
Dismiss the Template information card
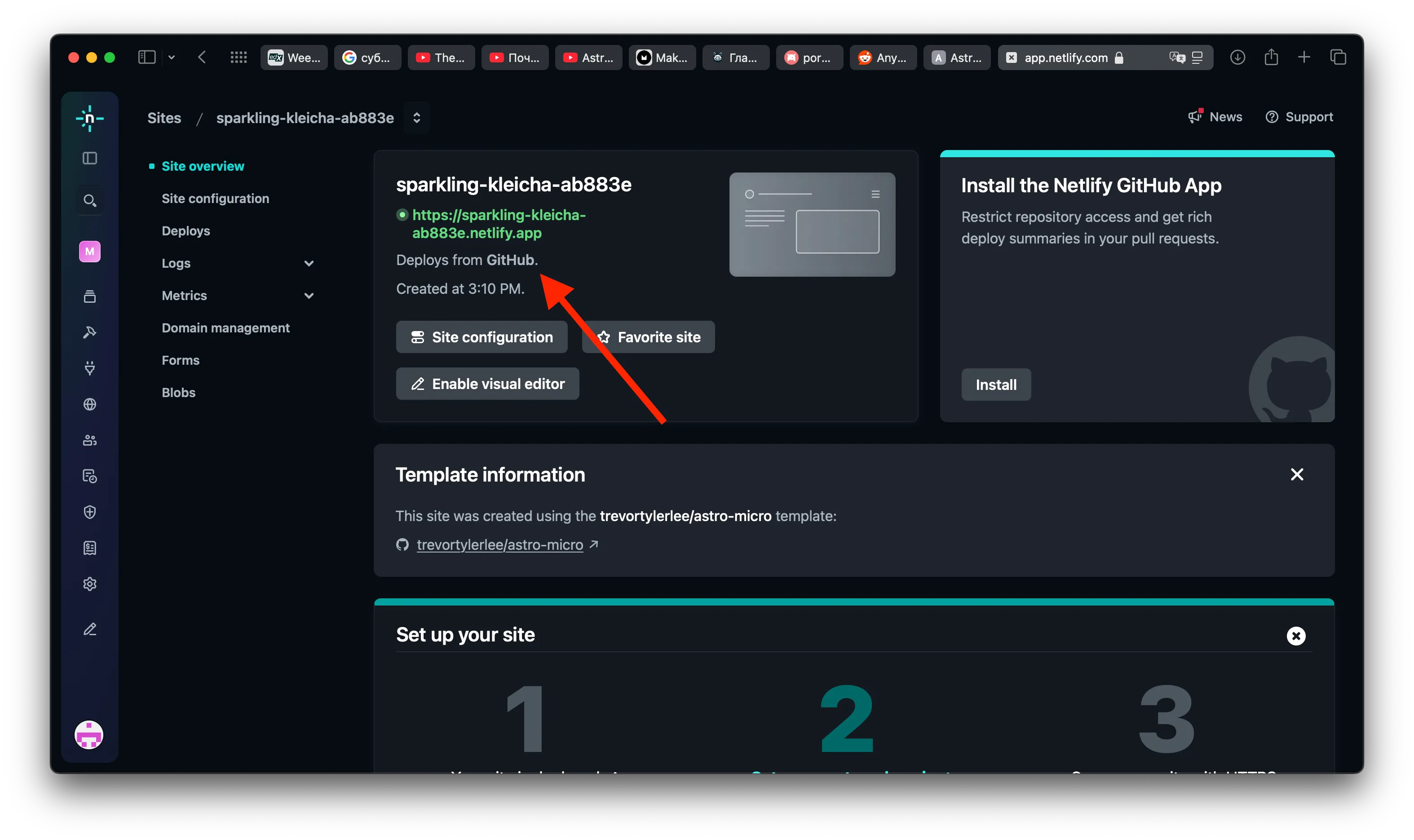(1297, 474)
